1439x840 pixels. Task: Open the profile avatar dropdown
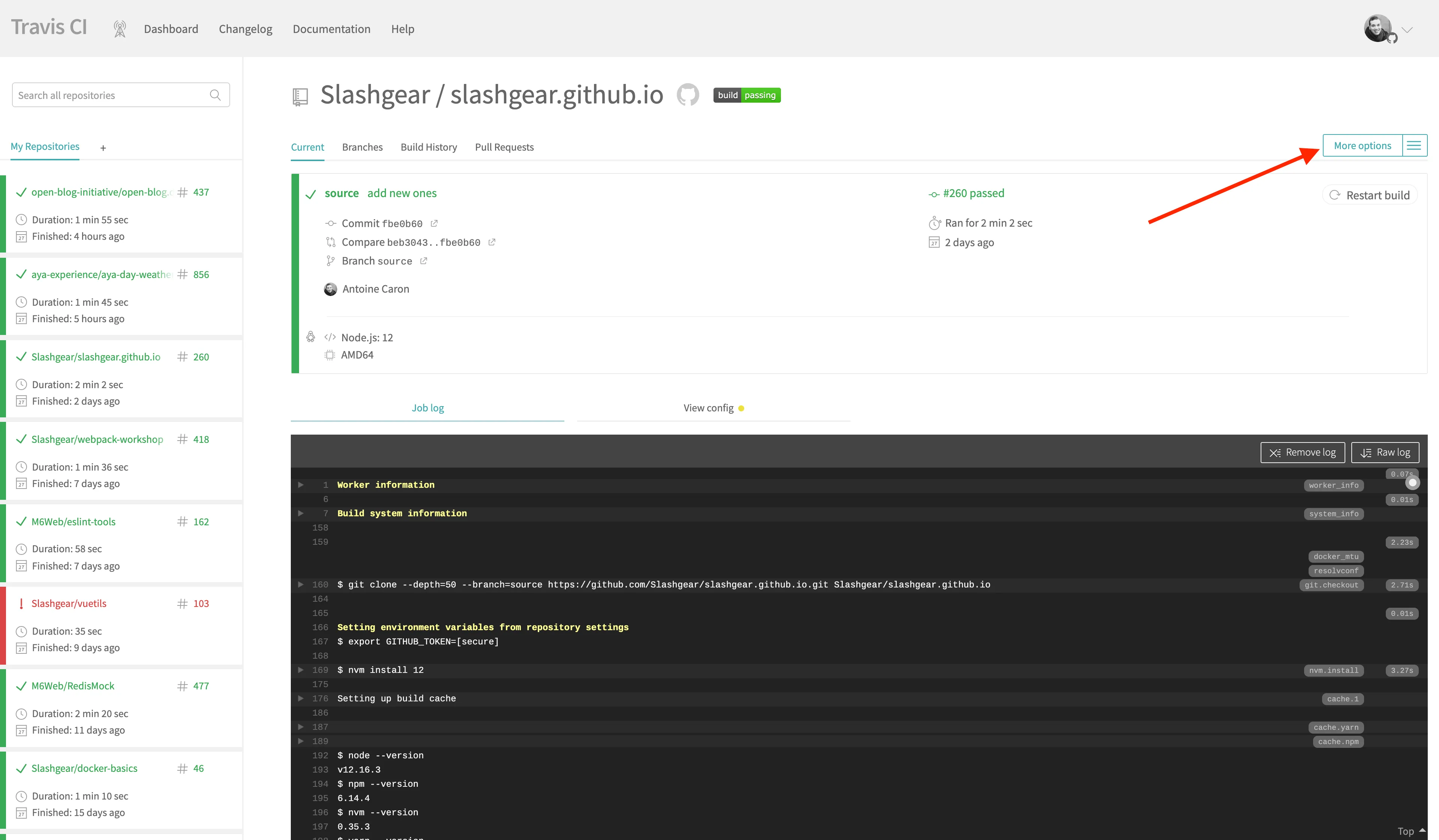[x=1378, y=28]
